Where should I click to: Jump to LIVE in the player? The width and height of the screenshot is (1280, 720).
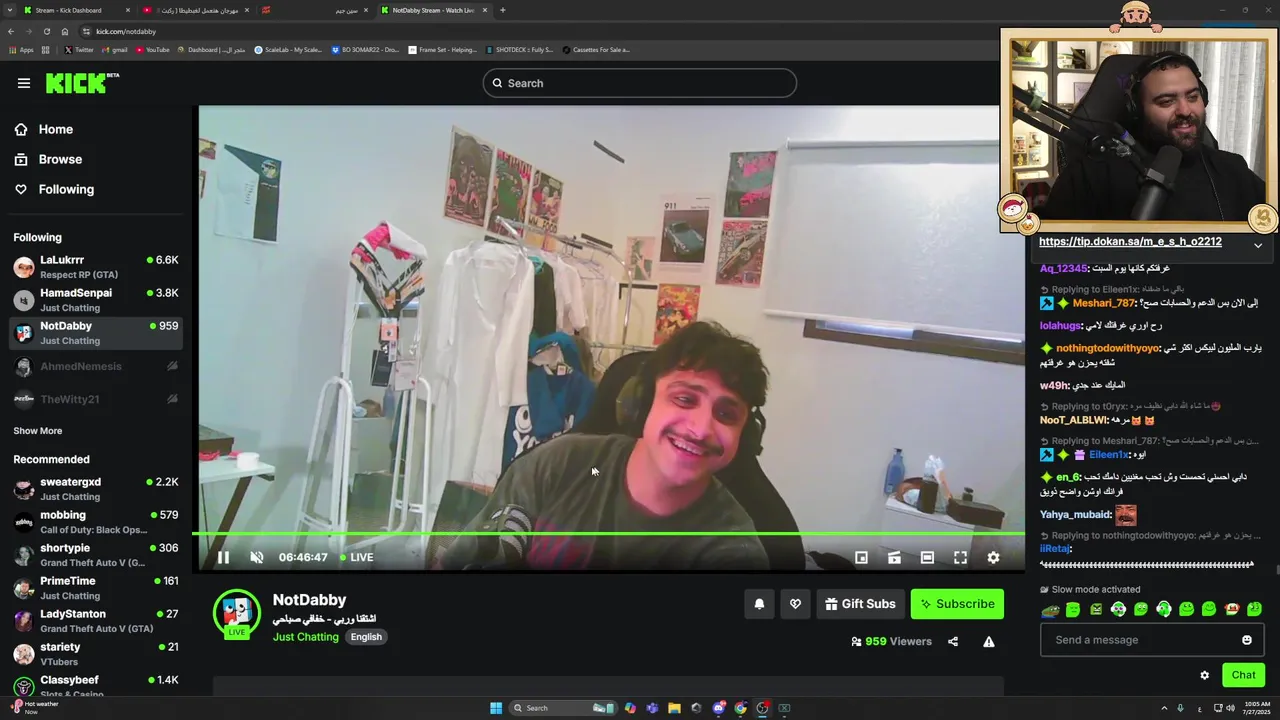(357, 557)
